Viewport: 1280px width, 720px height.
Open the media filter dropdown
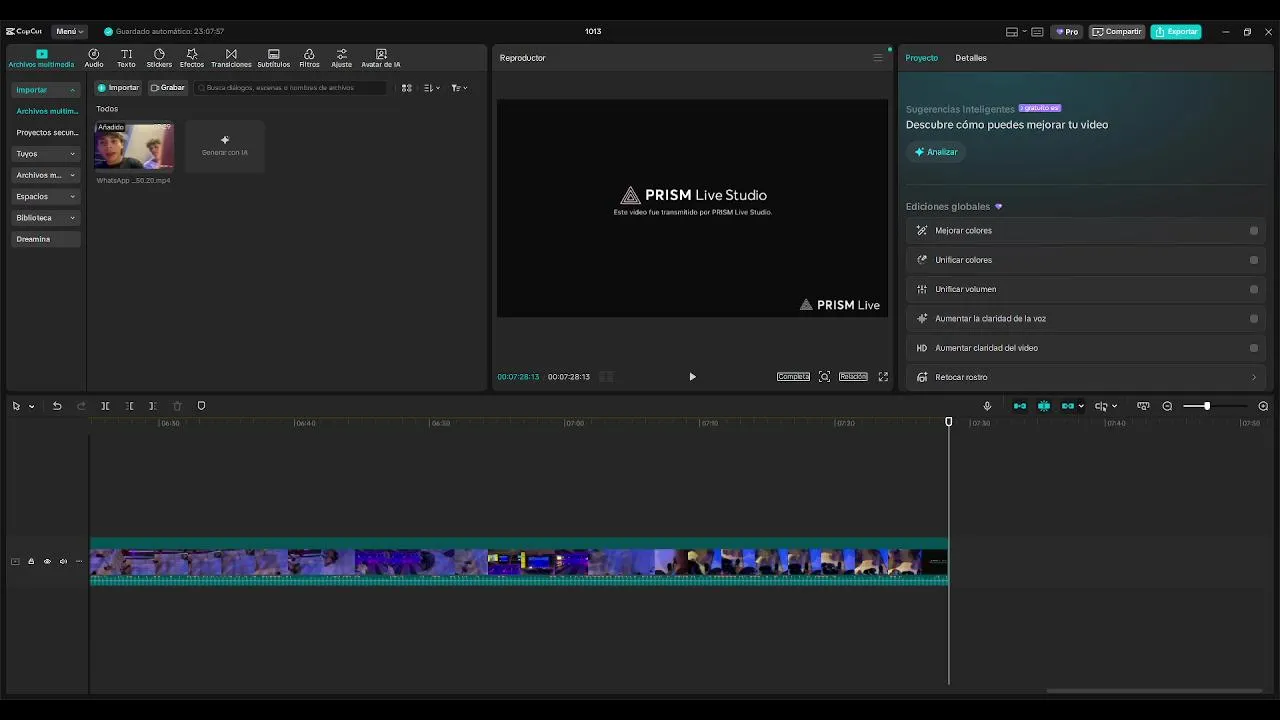458,88
